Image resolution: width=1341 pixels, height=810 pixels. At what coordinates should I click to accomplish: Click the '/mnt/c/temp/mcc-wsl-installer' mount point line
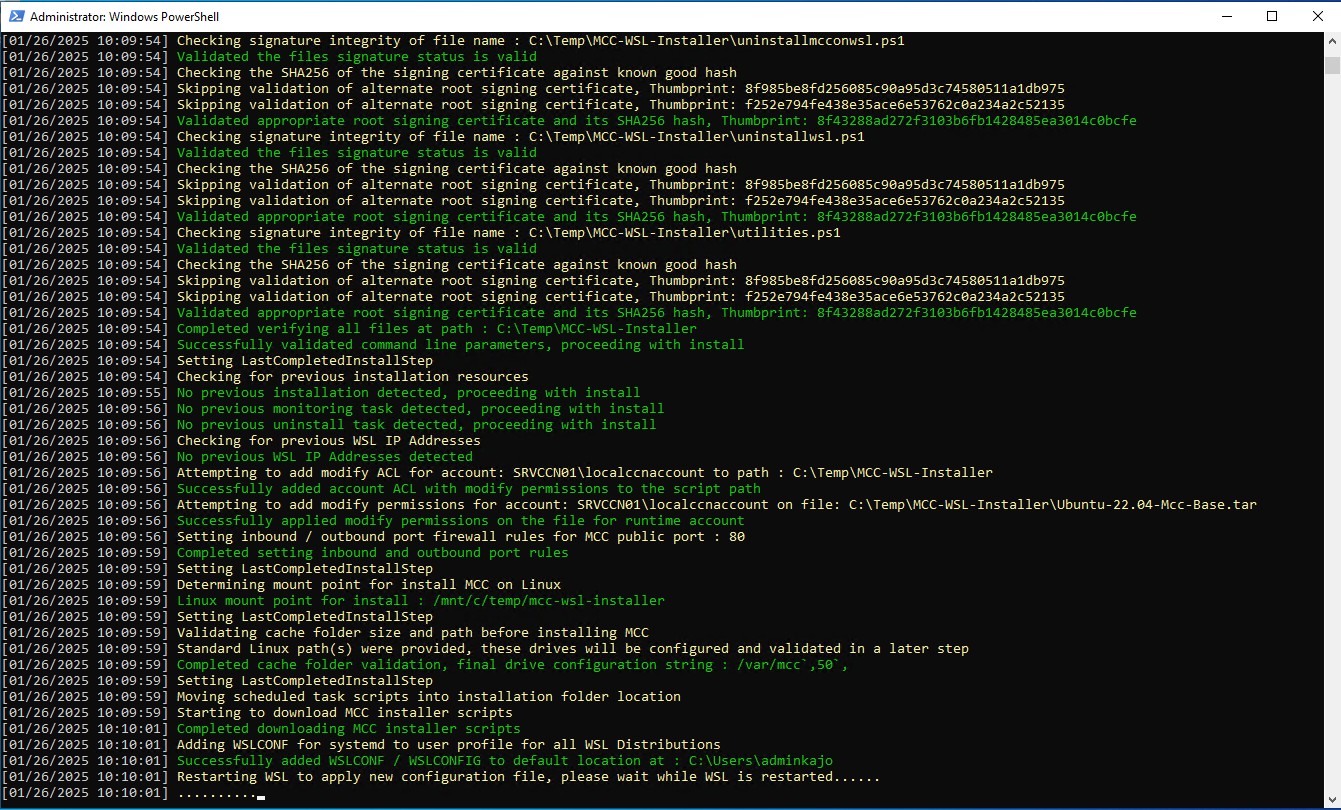pos(333,601)
